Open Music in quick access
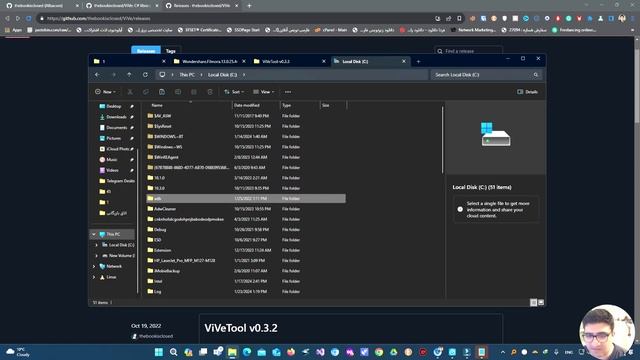Screen dimensions: 640x360 click(x=111, y=160)
